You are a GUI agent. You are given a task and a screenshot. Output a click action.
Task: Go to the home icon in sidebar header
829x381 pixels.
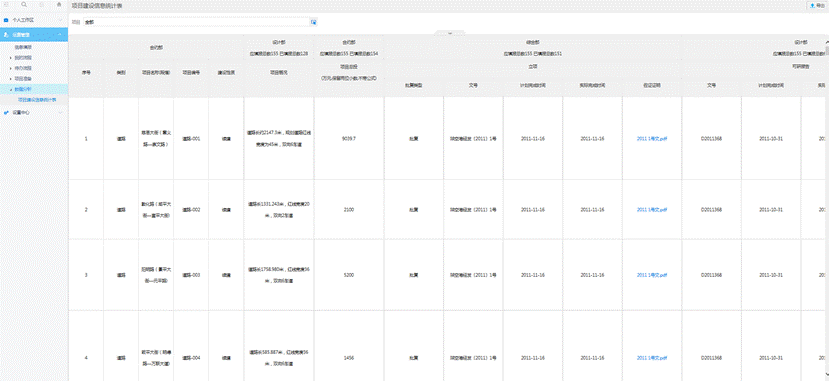tap(59, 4)
